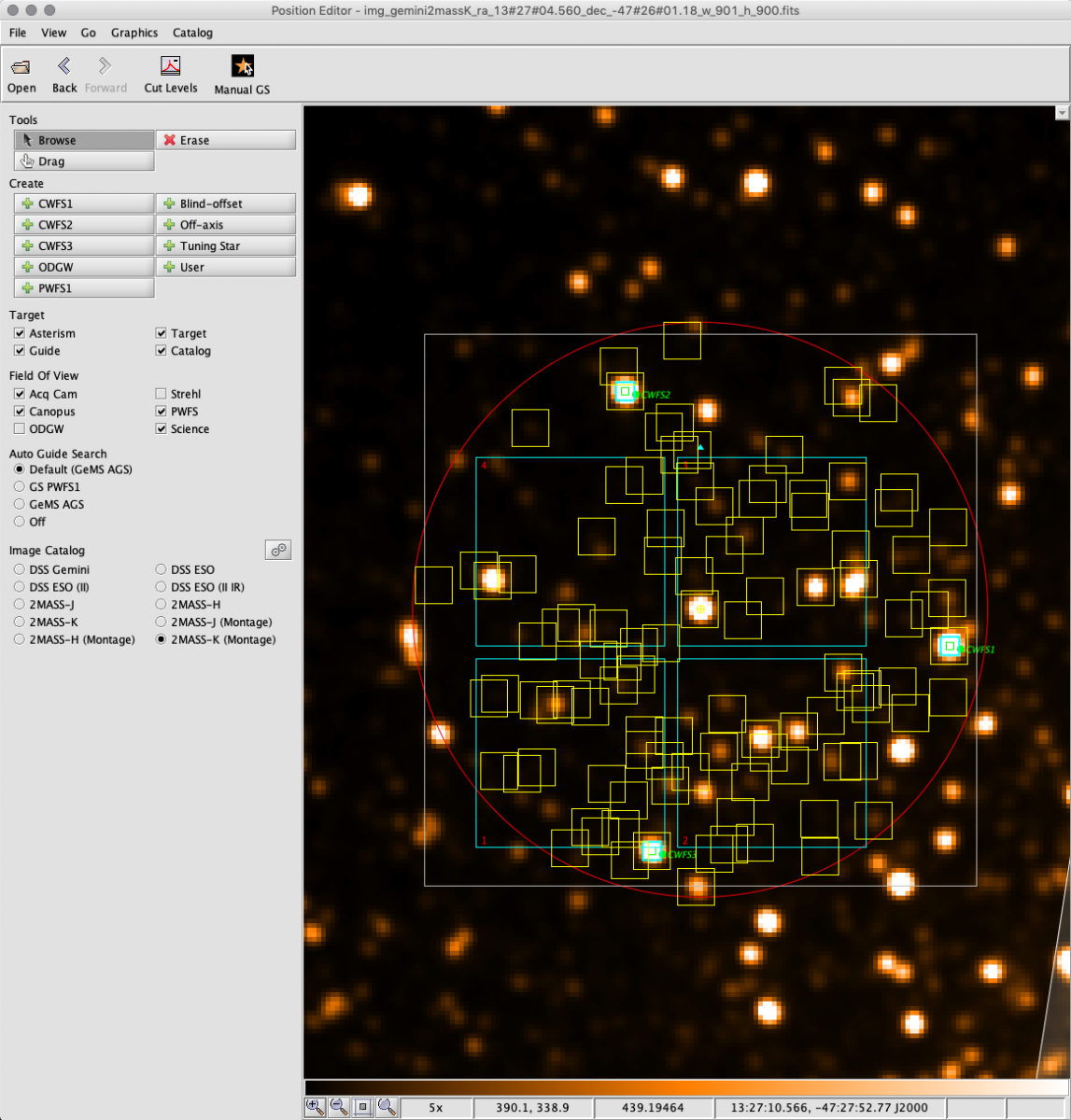Image resolution: width=1071 pixels, height=1120 pixels.
Task: Toggle the PWFS field of view
Action: [x=162, y=412]
